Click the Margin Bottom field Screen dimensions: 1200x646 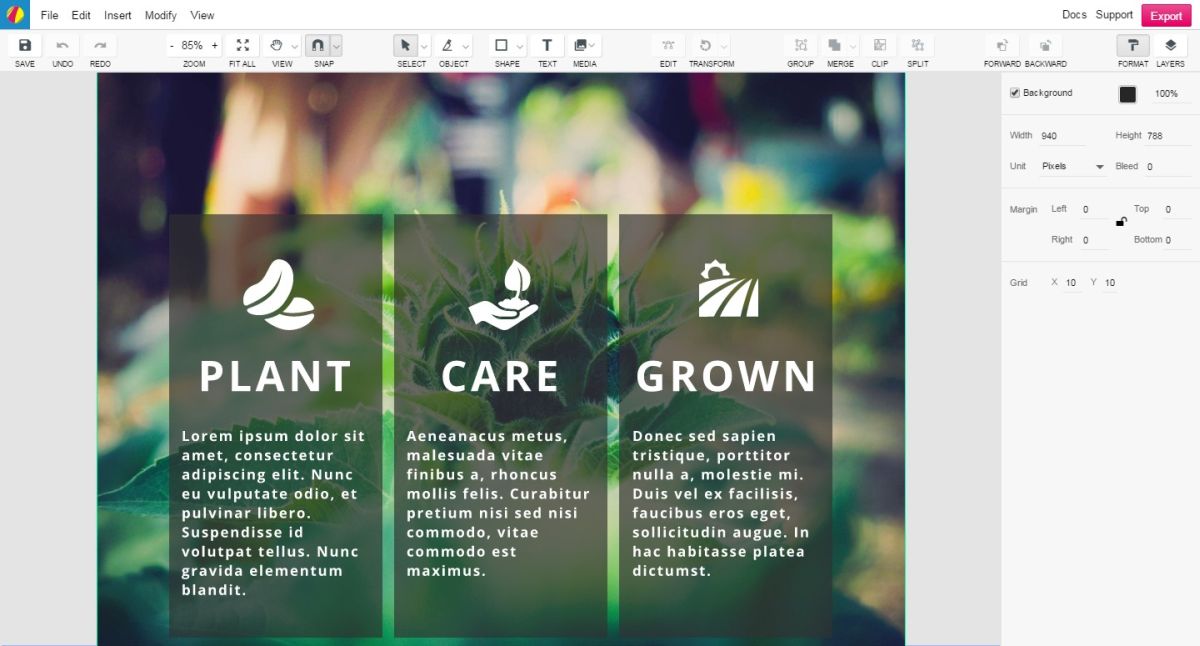[1177, 241]
